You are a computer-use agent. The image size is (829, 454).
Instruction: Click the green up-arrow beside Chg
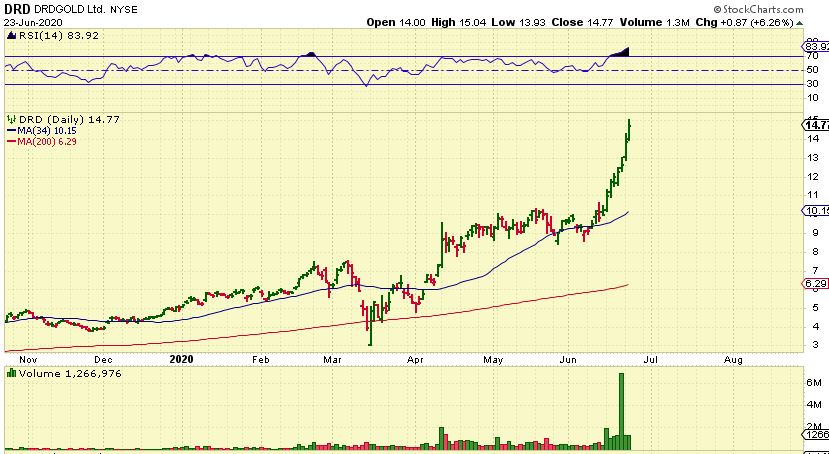[799, 22]
